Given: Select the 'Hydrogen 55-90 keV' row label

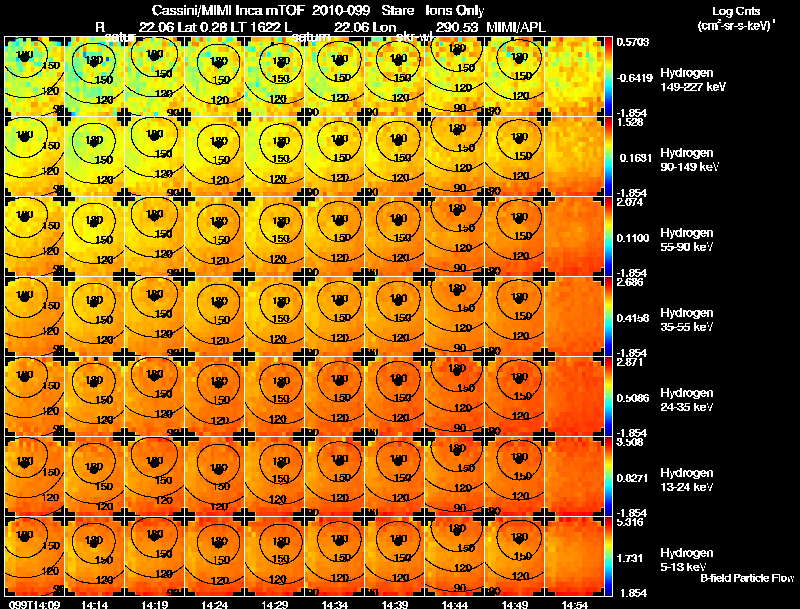Looking at the screenshot, I should pyautogui.click(x=687, y=240).
